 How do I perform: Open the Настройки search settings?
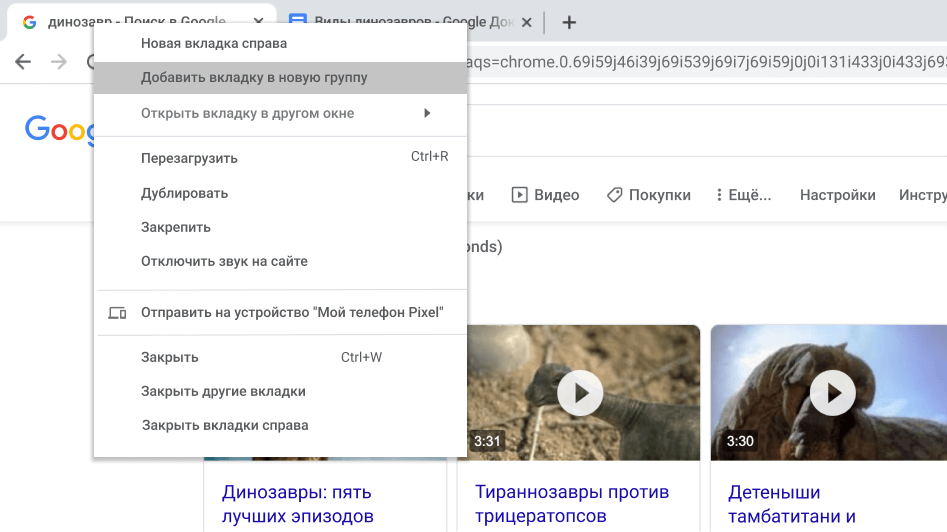tap(837, 195)
